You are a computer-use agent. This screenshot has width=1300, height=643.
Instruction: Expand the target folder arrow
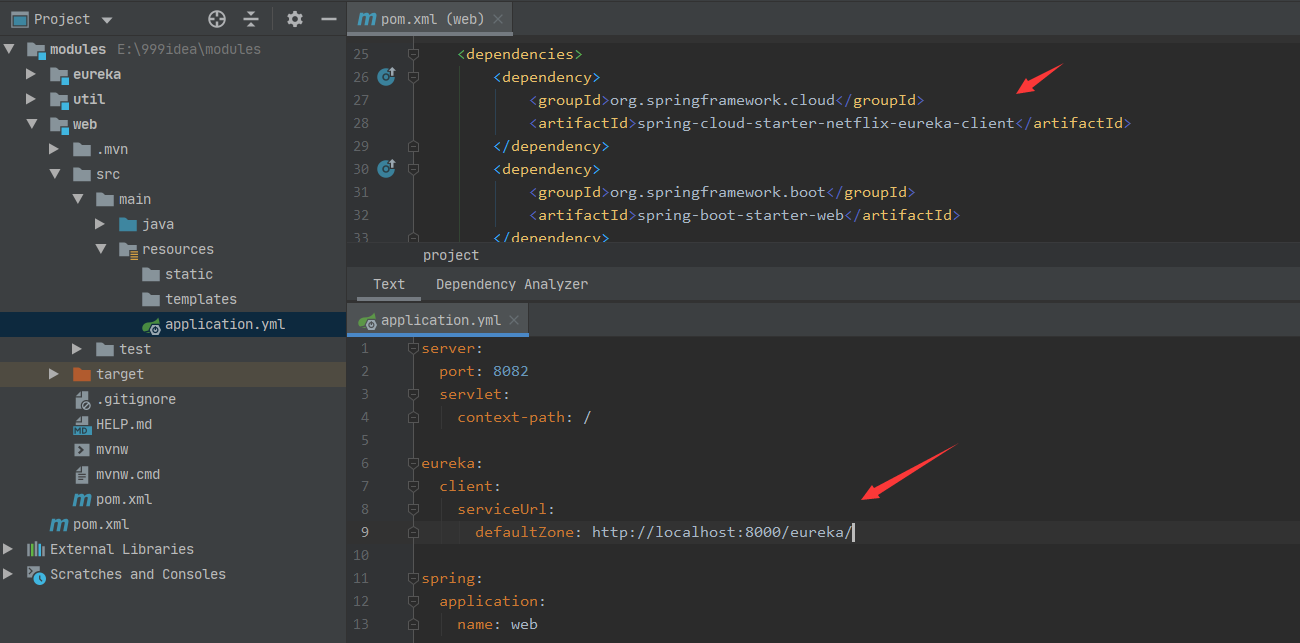pos(54,374)
